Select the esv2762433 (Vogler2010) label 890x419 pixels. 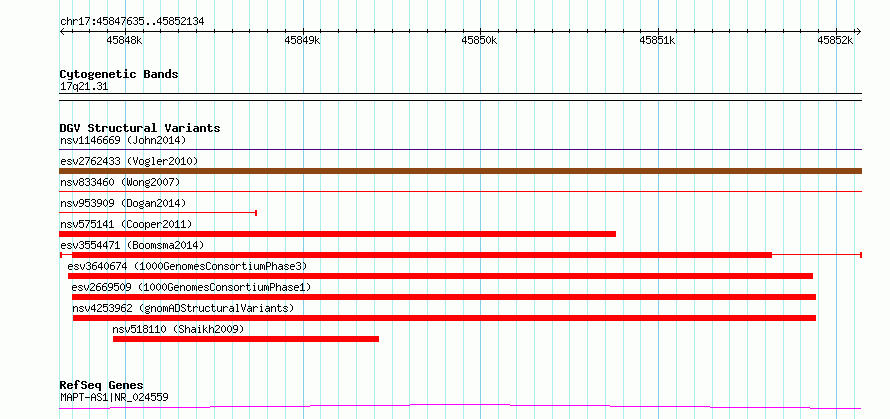coord(129,161)
